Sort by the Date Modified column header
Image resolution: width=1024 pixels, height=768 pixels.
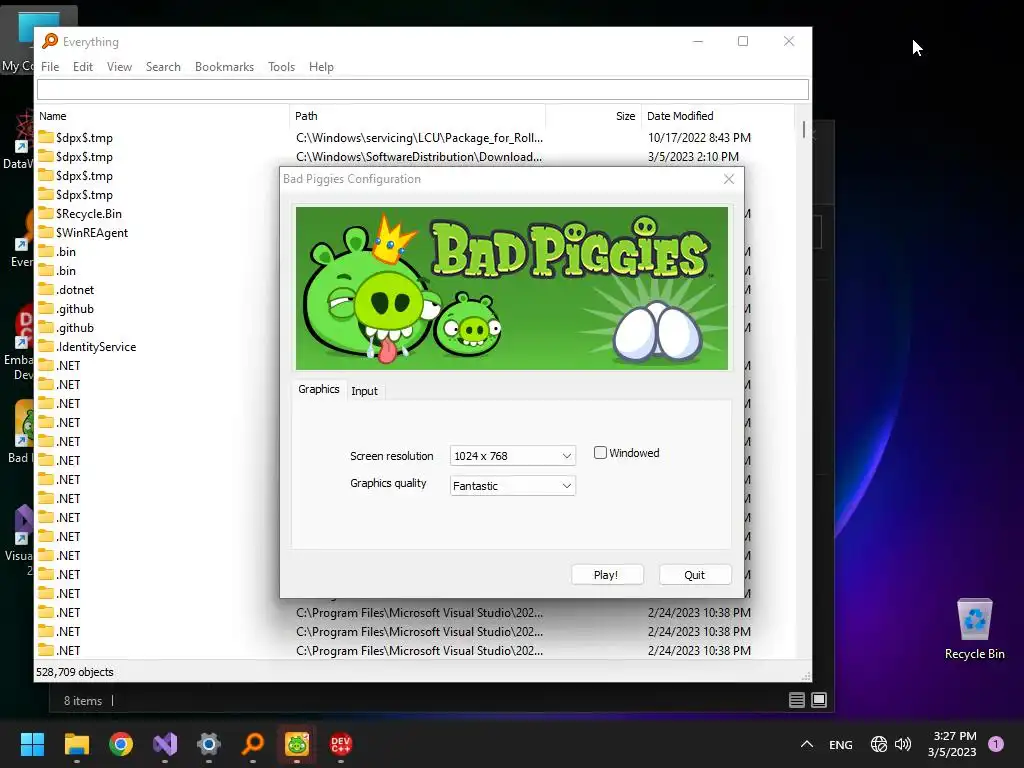click(x=717, y=116)
